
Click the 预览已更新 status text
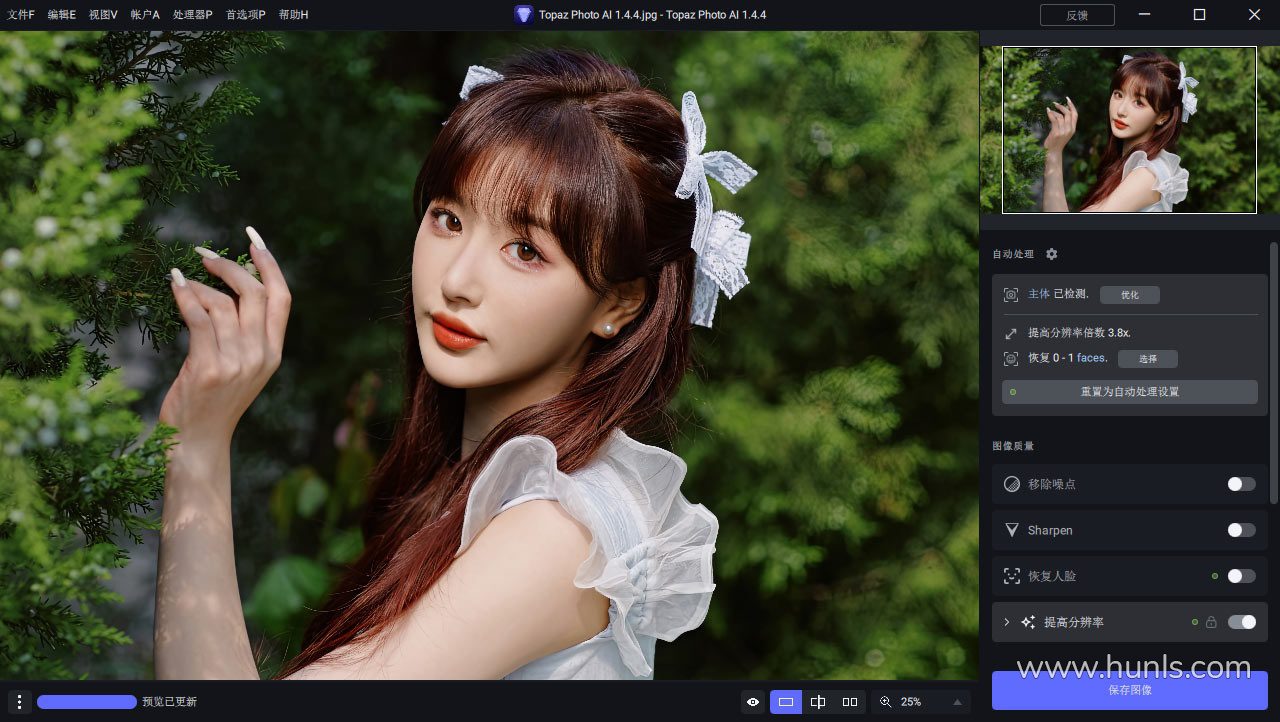point(169,702)
